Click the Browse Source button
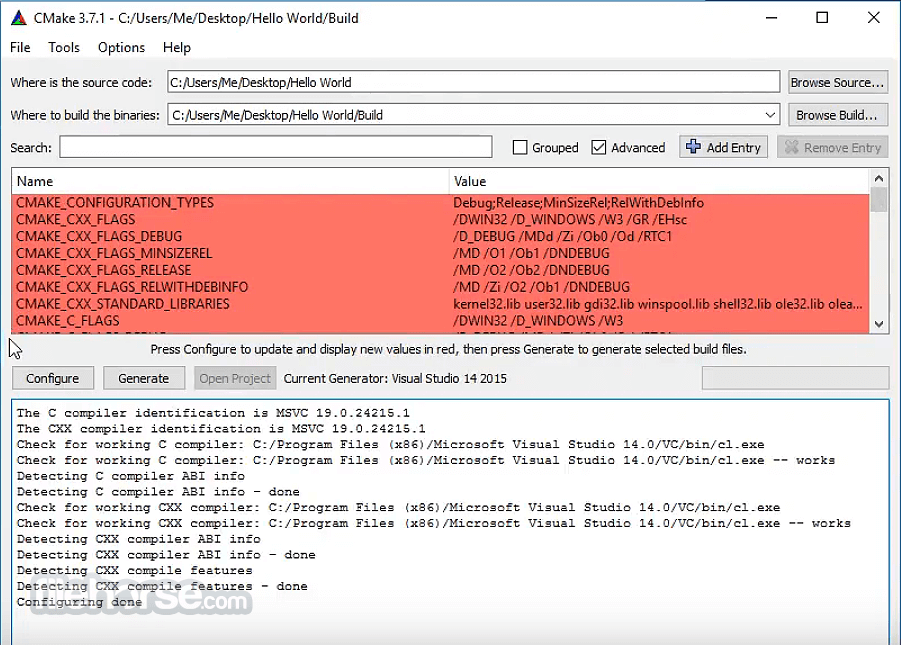Viewport: 901px width, 645px height. tap(838, 82)
